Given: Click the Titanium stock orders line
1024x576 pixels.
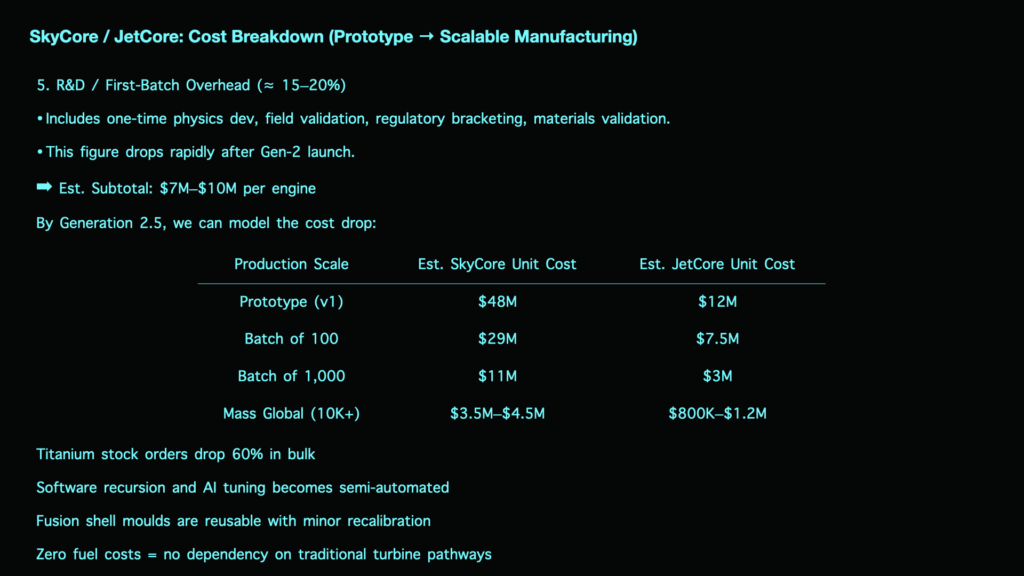Looking at the screenshot, I should [x=176, y=454].
